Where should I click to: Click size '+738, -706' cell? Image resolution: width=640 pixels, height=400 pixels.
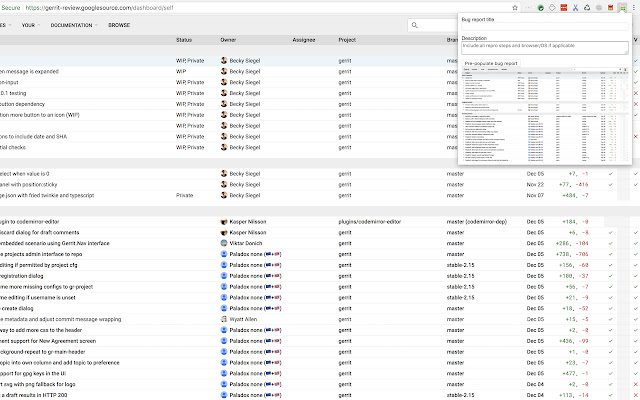[573, 254]
